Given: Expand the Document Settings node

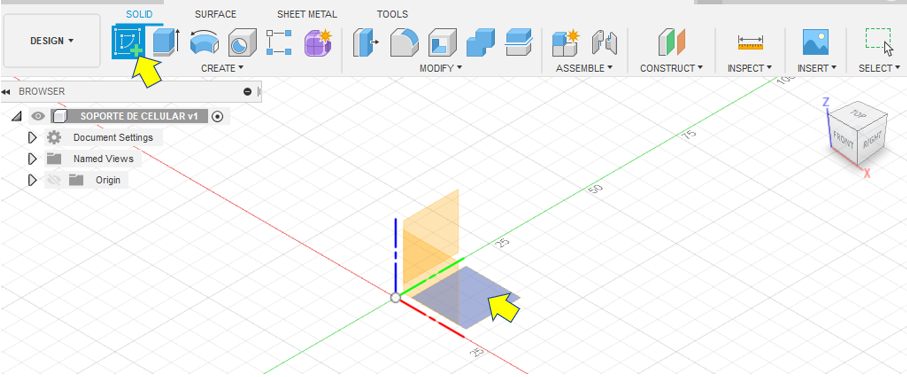Looking at the screenshot, I should tap(32, 138).
